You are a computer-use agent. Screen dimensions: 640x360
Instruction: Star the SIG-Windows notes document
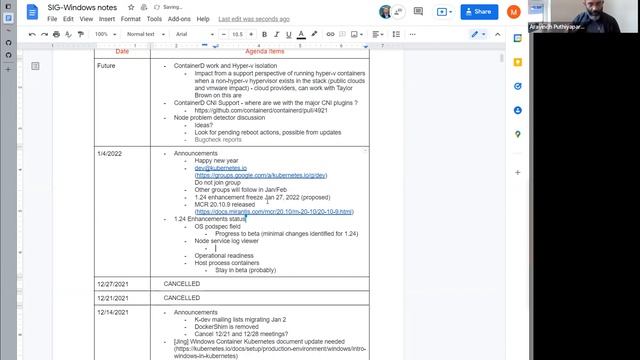click(x=131, y=7)
